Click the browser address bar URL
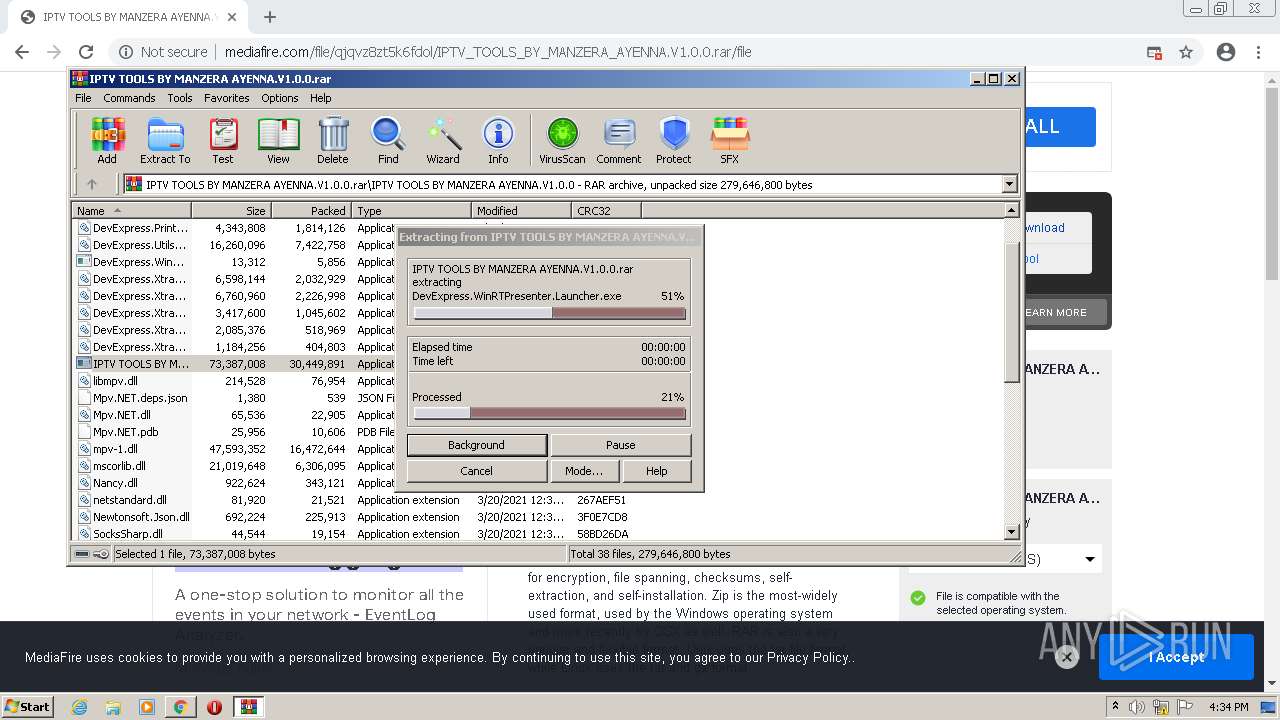 [x=488, y=52]
